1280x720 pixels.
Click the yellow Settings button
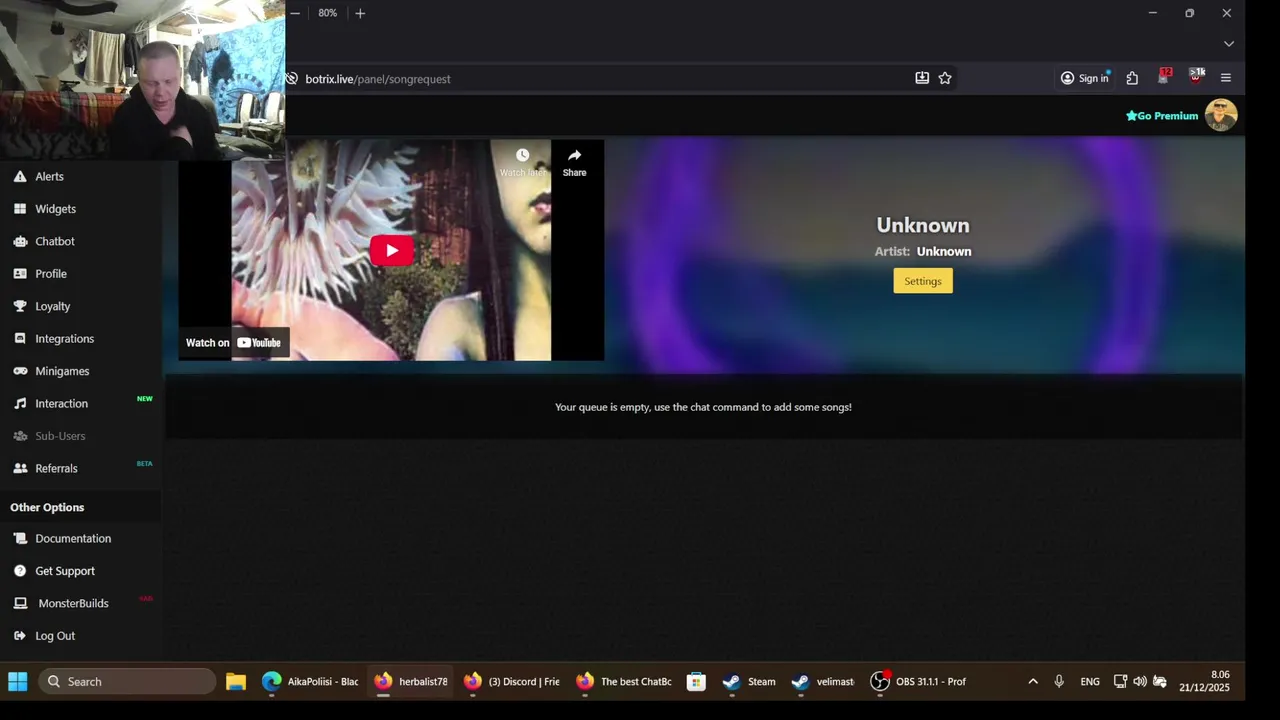click(923, 281)
